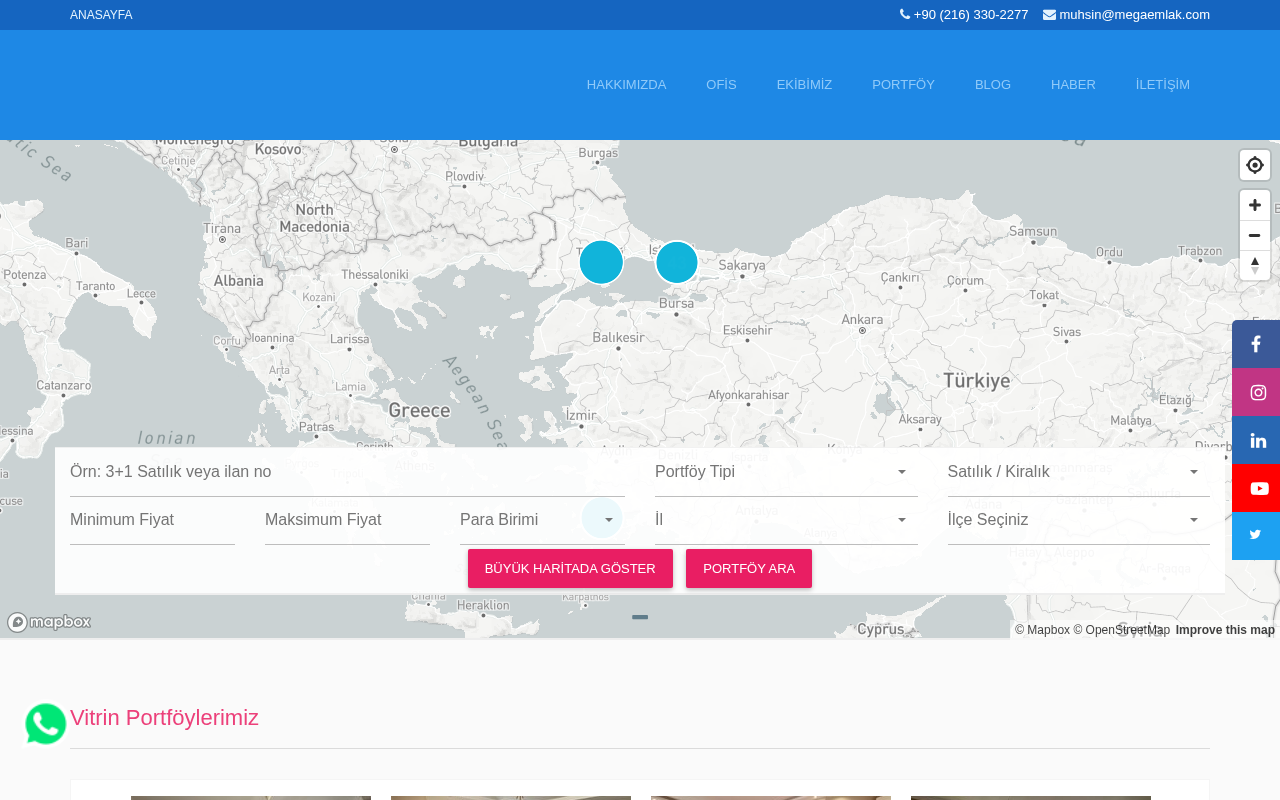The height and width of the screenshot is (800, 1280).
Task: Open the Instagram social link
Action: pyautogui.click(x=1256, y=392)
